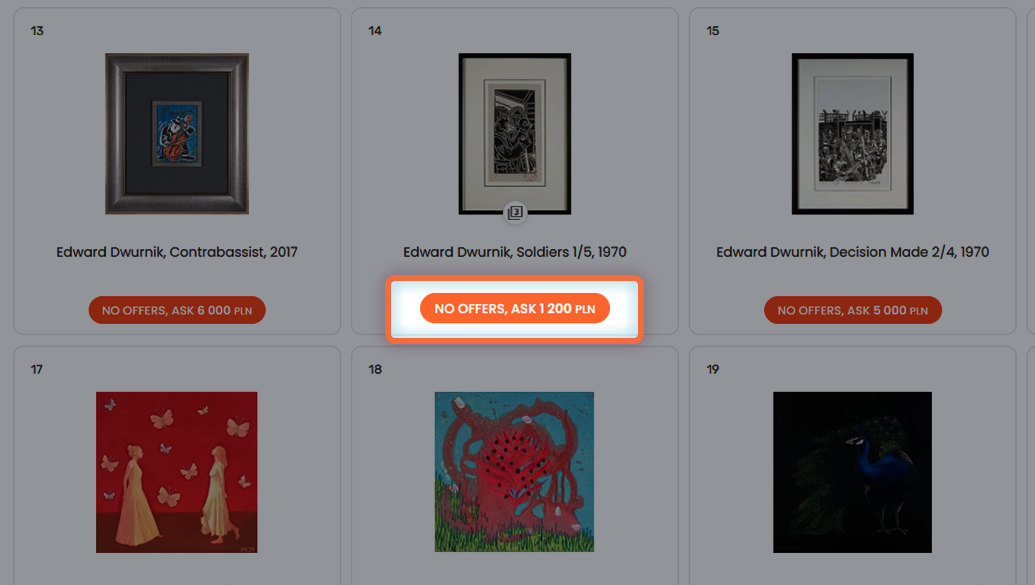Click the highlighted 'No offers, ask 1 200 PLN' button
Viewport: 1035px width, 585px height.
pyautogui.click(x=515, y=308)
